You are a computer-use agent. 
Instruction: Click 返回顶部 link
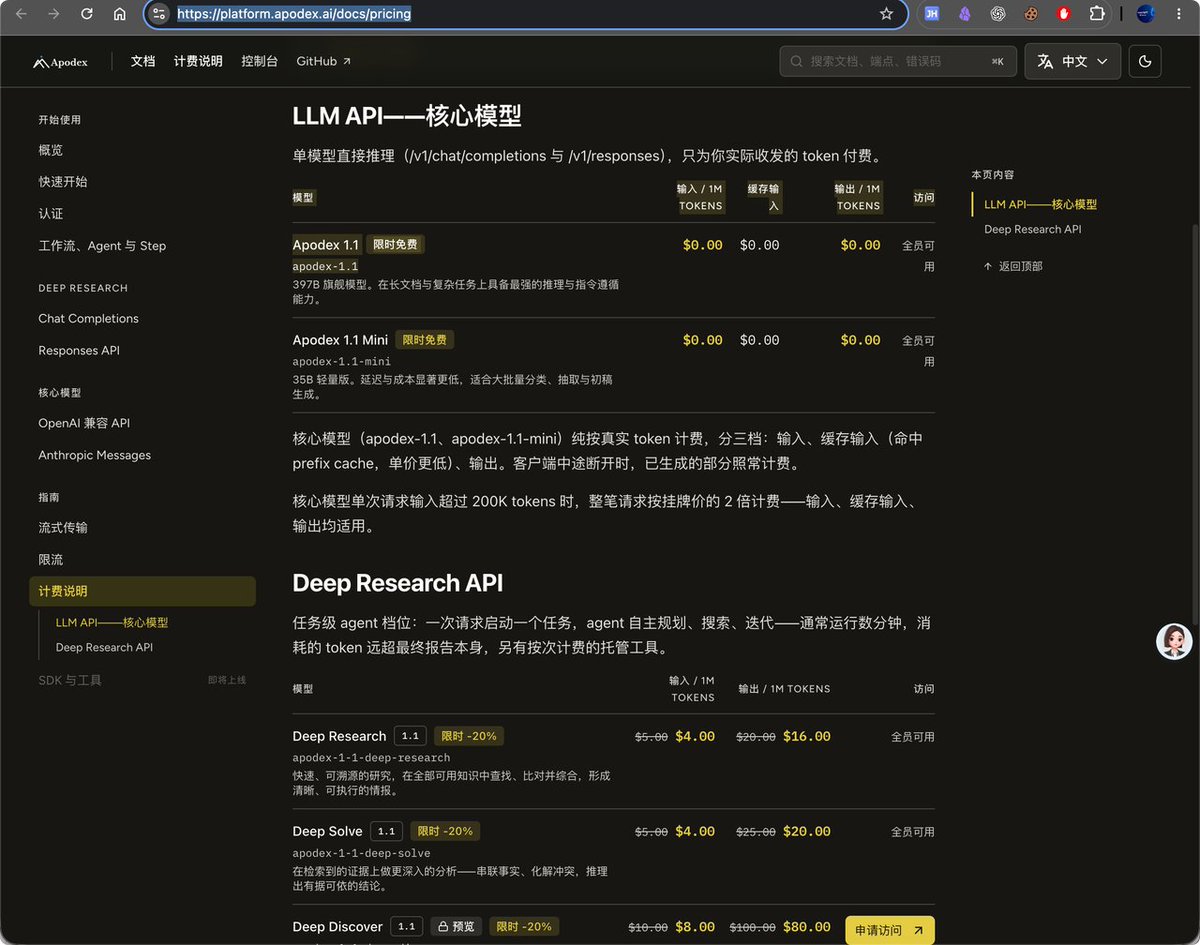tap(1013, 266)
